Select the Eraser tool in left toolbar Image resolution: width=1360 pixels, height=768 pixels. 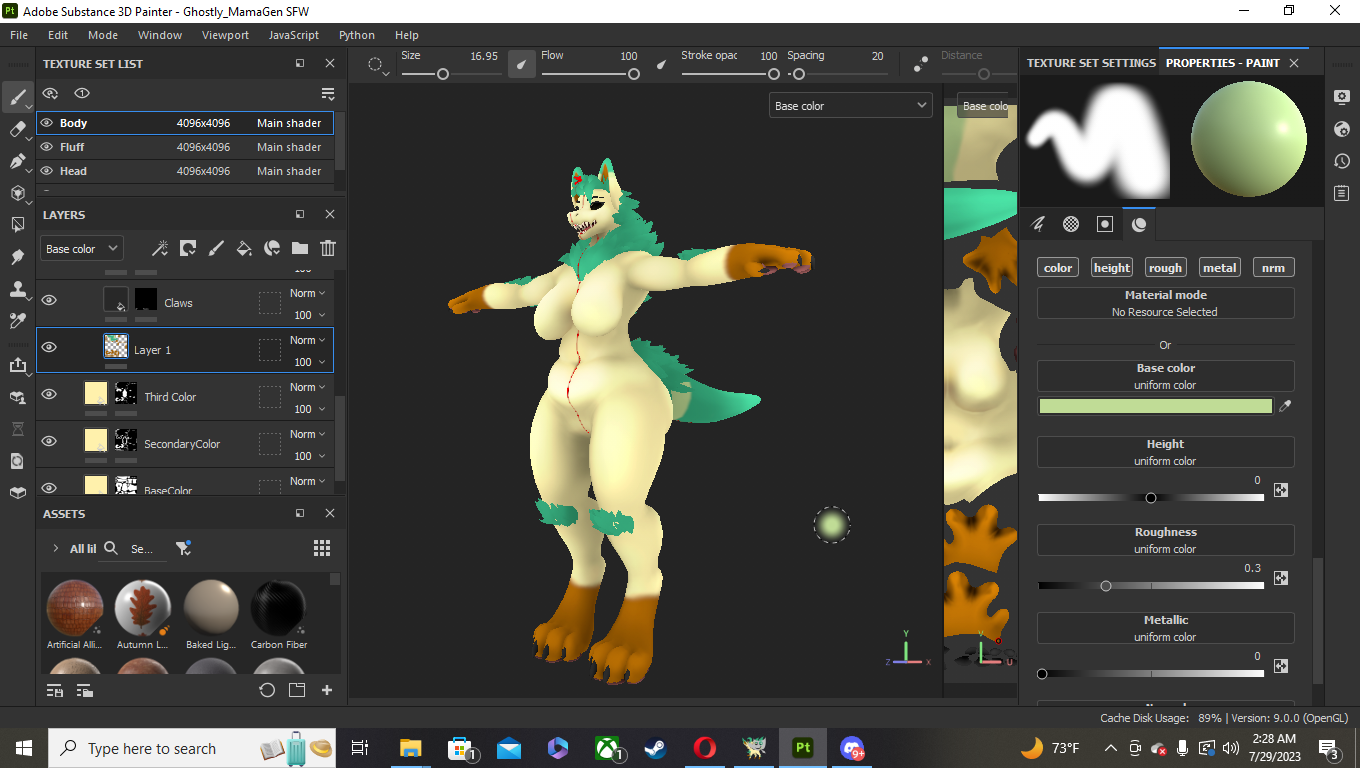17,129
